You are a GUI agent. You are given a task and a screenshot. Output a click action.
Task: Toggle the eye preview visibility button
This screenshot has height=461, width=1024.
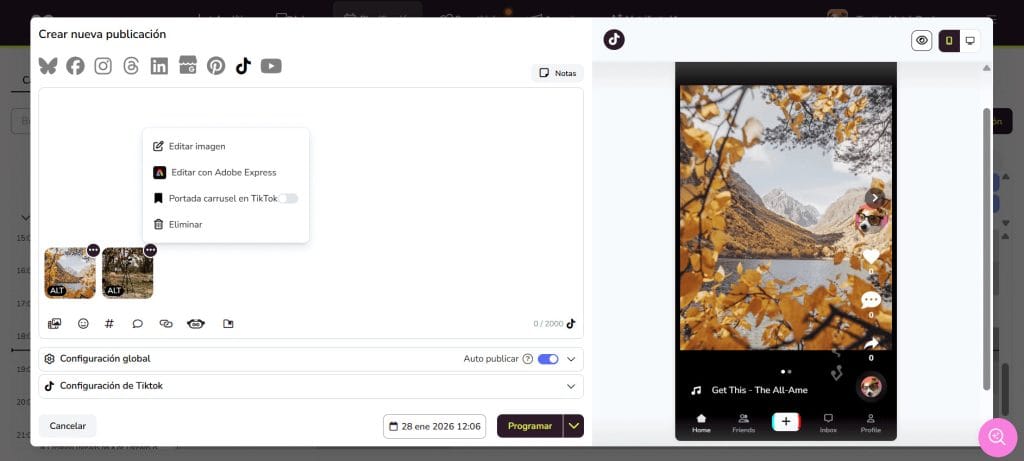[921, 40]
